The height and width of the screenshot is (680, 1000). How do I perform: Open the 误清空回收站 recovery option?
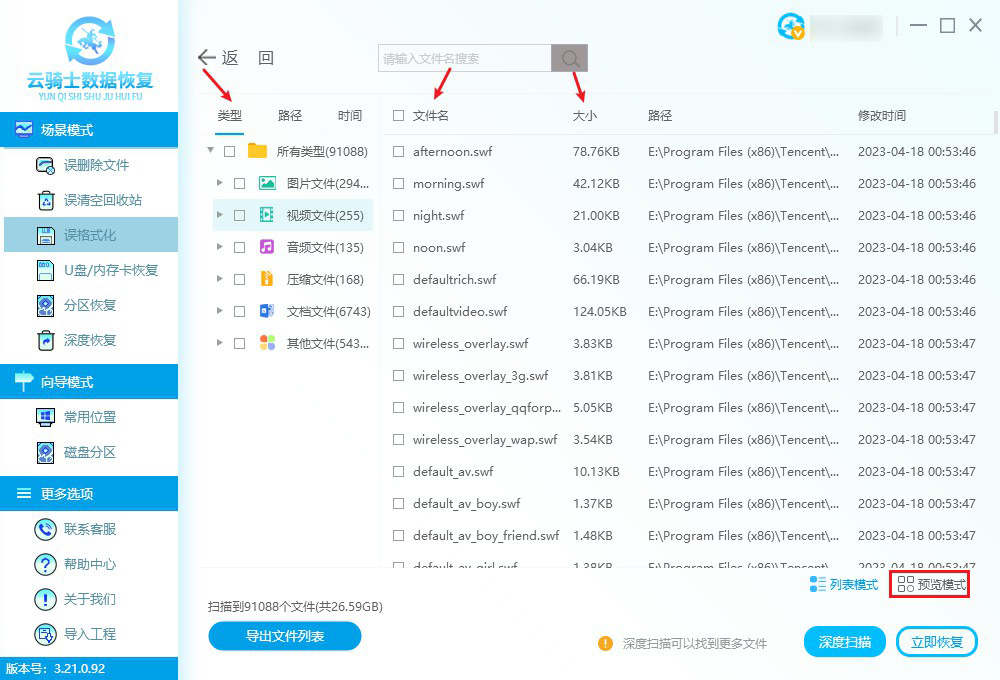click(x=45, y=200)
